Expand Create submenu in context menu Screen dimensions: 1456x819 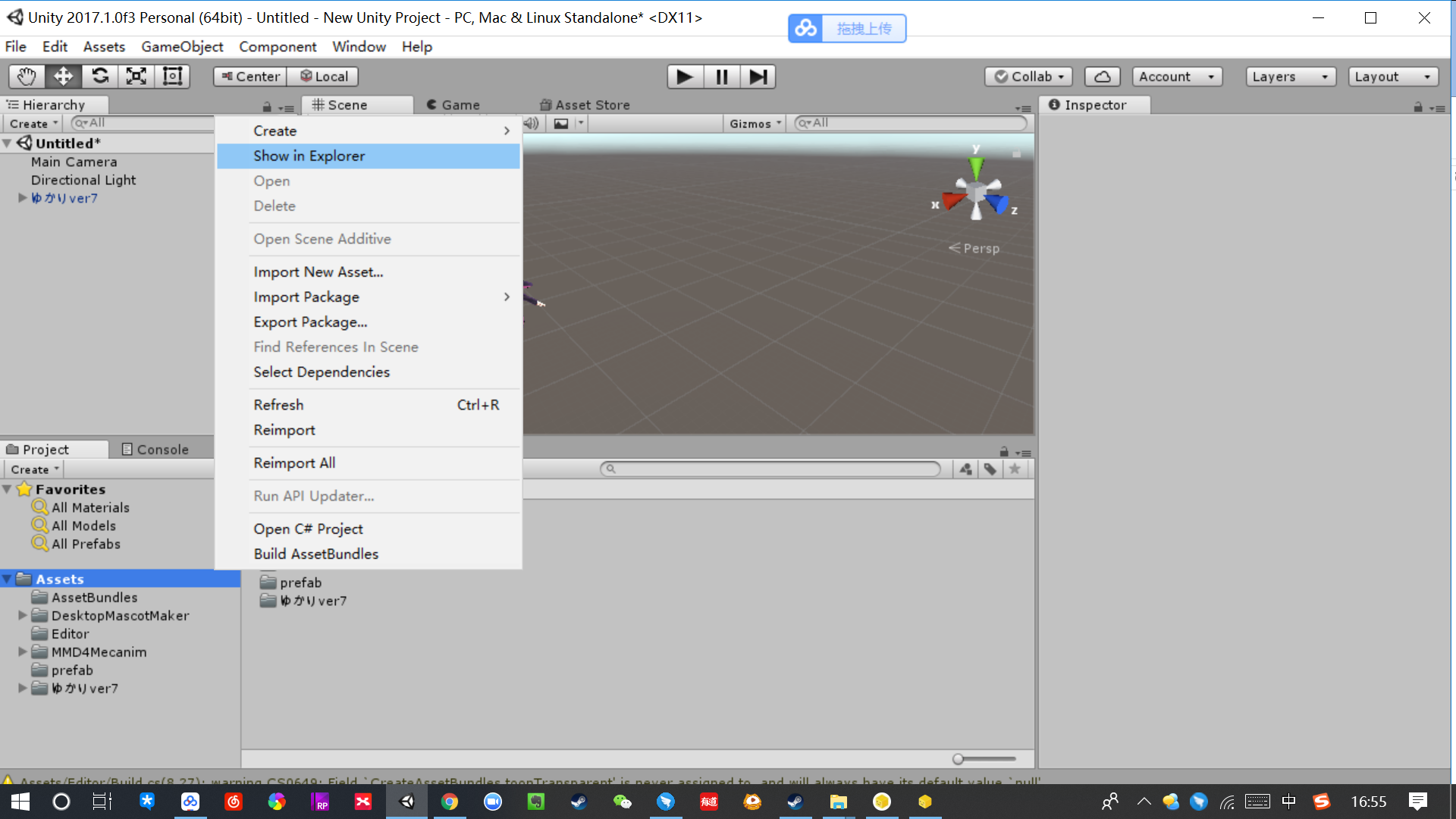coord(369,130)
